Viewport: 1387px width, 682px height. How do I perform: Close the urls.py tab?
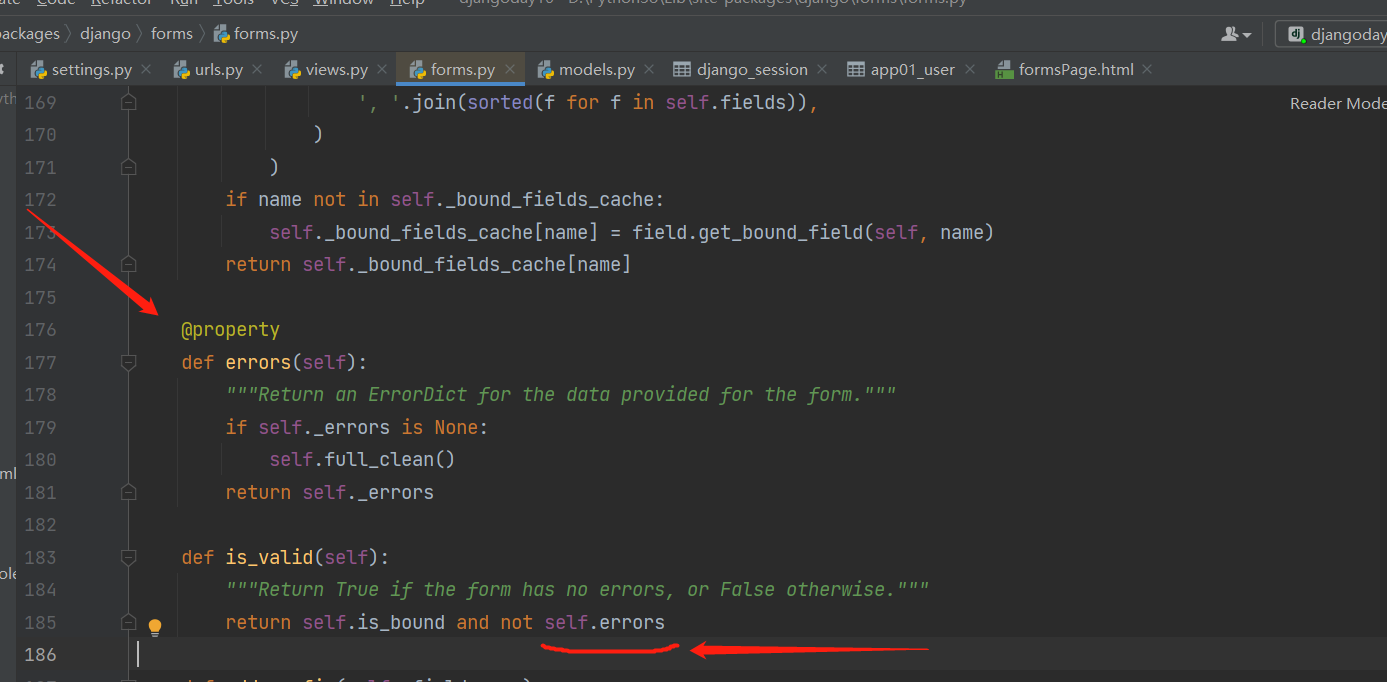coord(257,70)
